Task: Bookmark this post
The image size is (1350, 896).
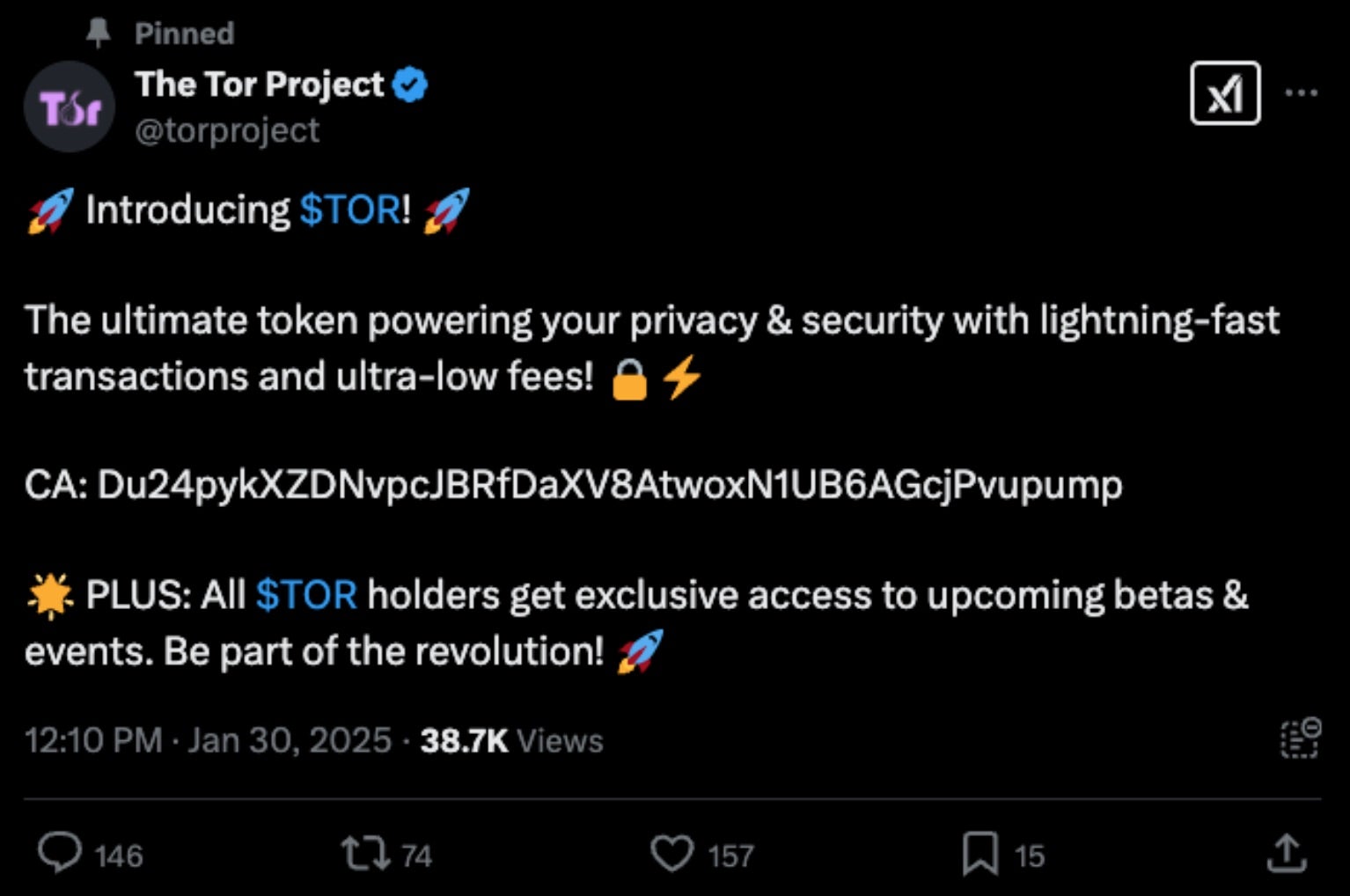Action: point(979,854)
